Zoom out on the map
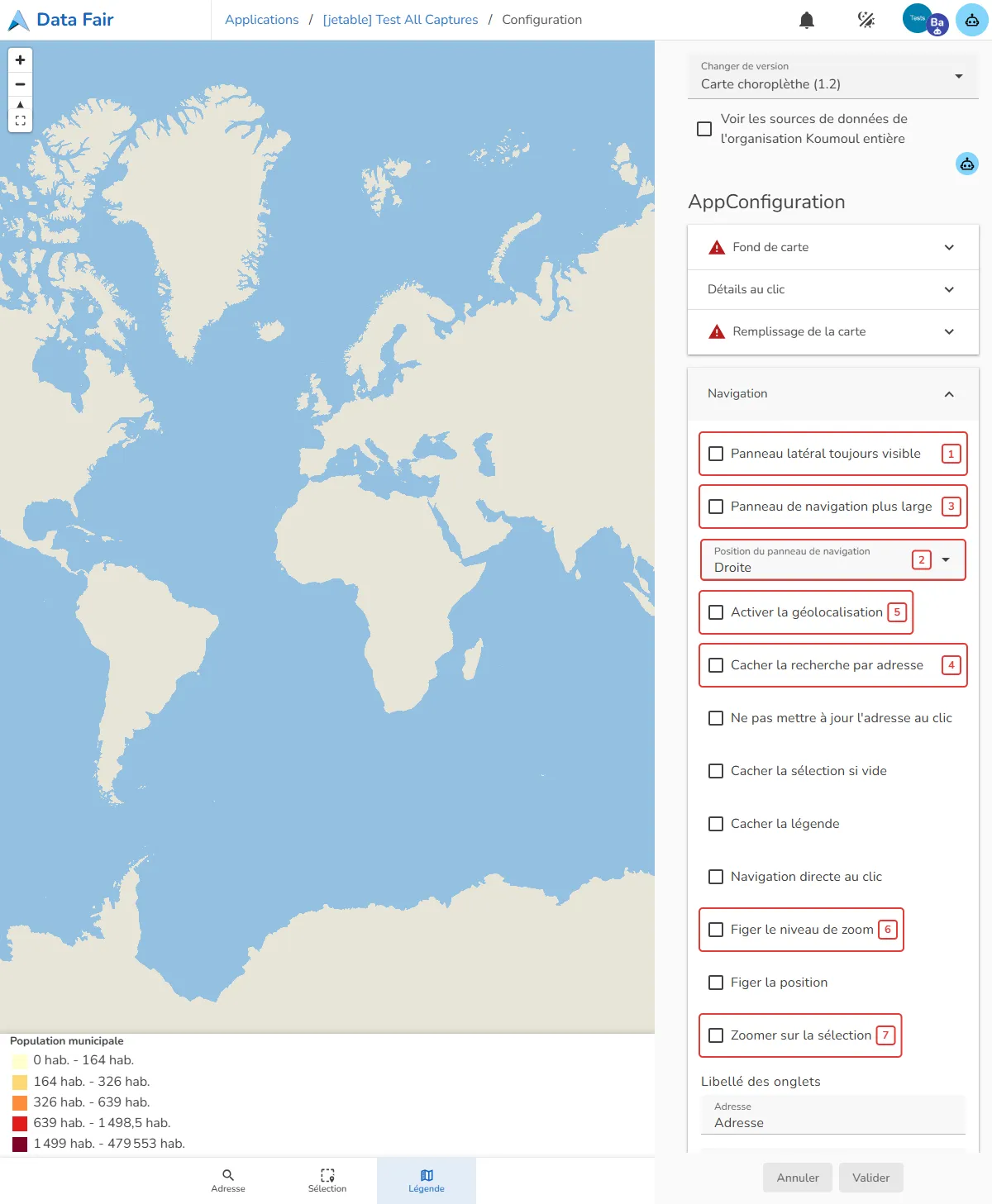The image size is (992, 1204). [20, 84]
